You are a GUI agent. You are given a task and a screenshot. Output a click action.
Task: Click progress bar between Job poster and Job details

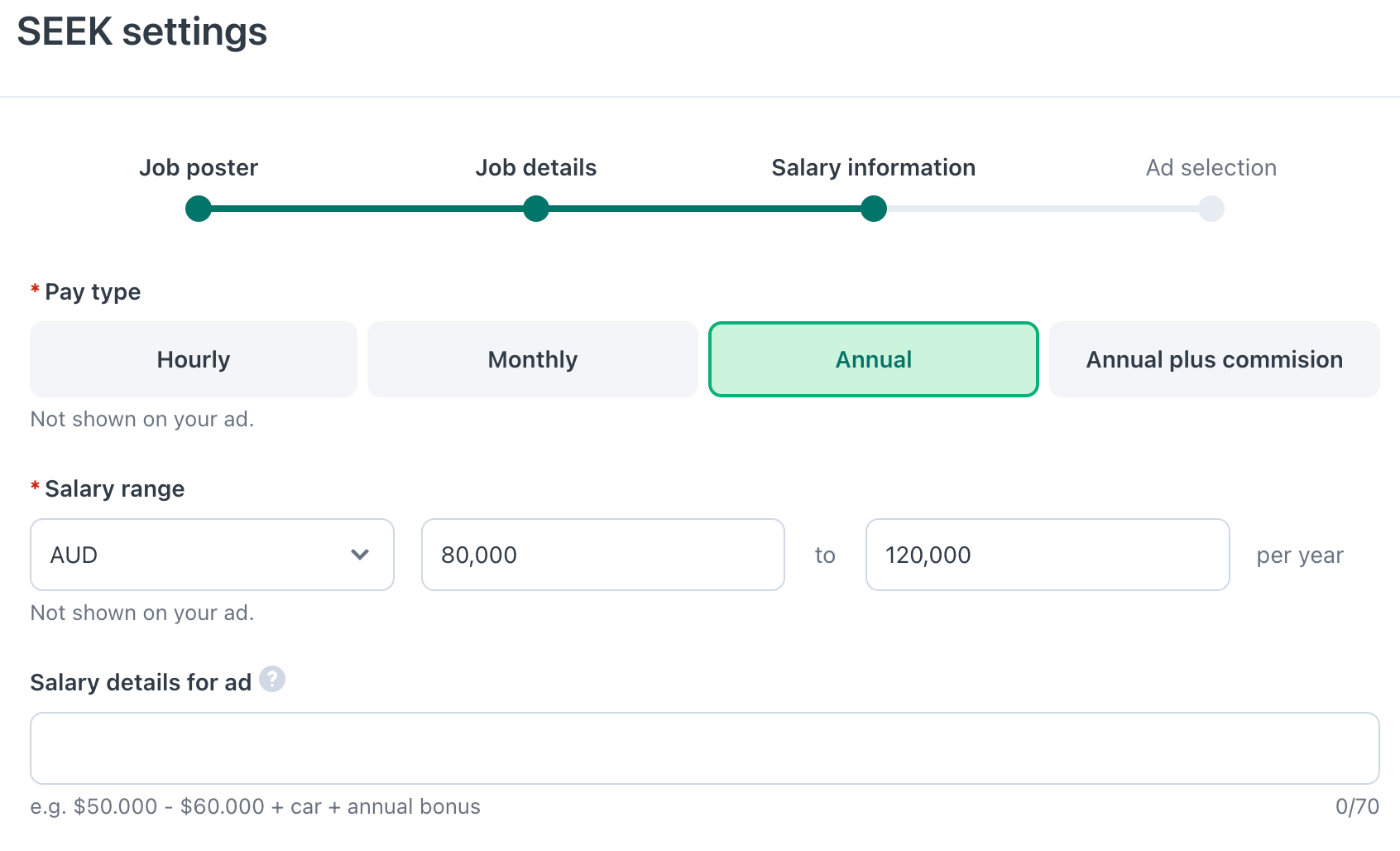(367, 209)
